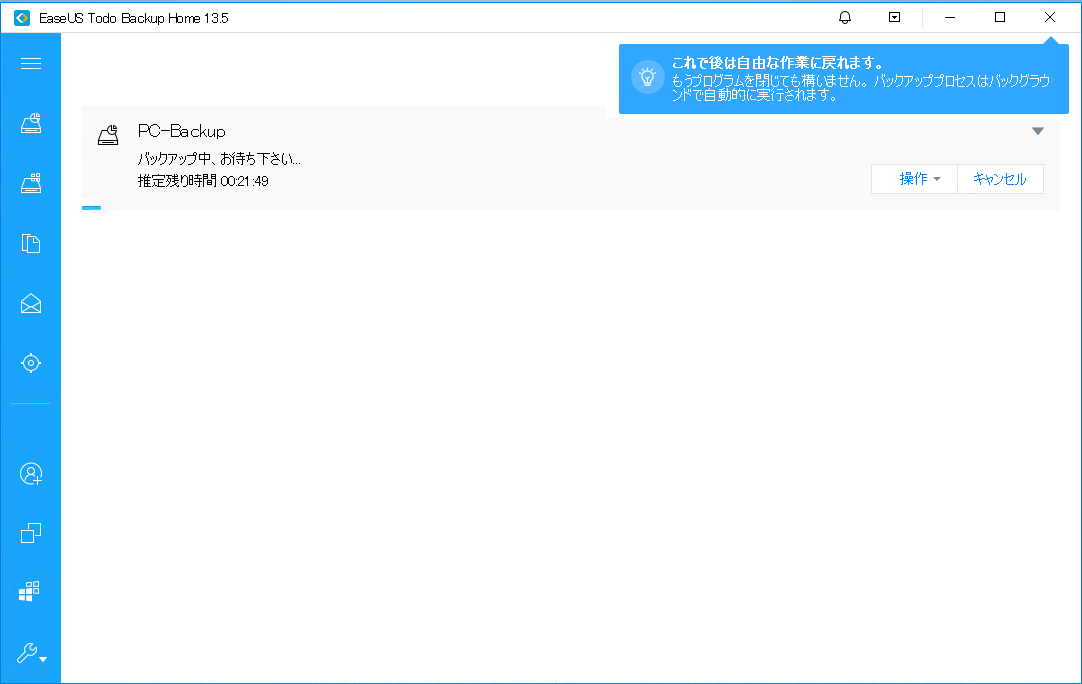
Task: Open the account icon in the sidebar
Action: [31, 473]
